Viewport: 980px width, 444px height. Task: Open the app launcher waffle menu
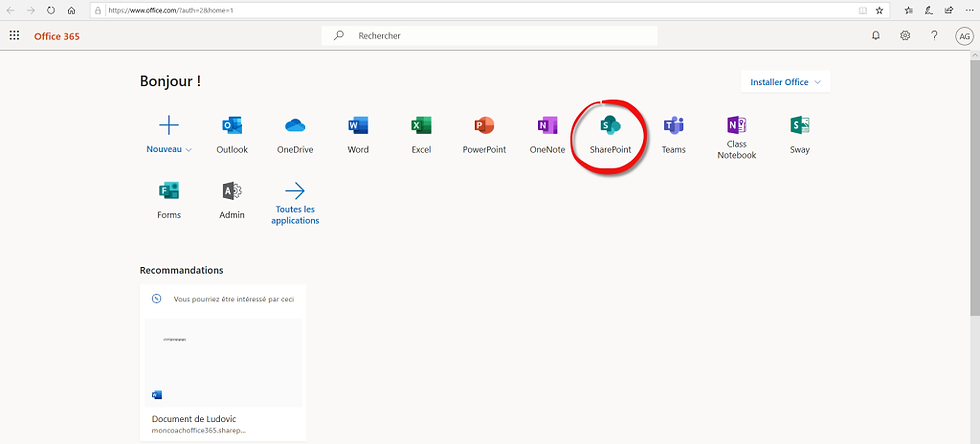(x=14, y=36)
